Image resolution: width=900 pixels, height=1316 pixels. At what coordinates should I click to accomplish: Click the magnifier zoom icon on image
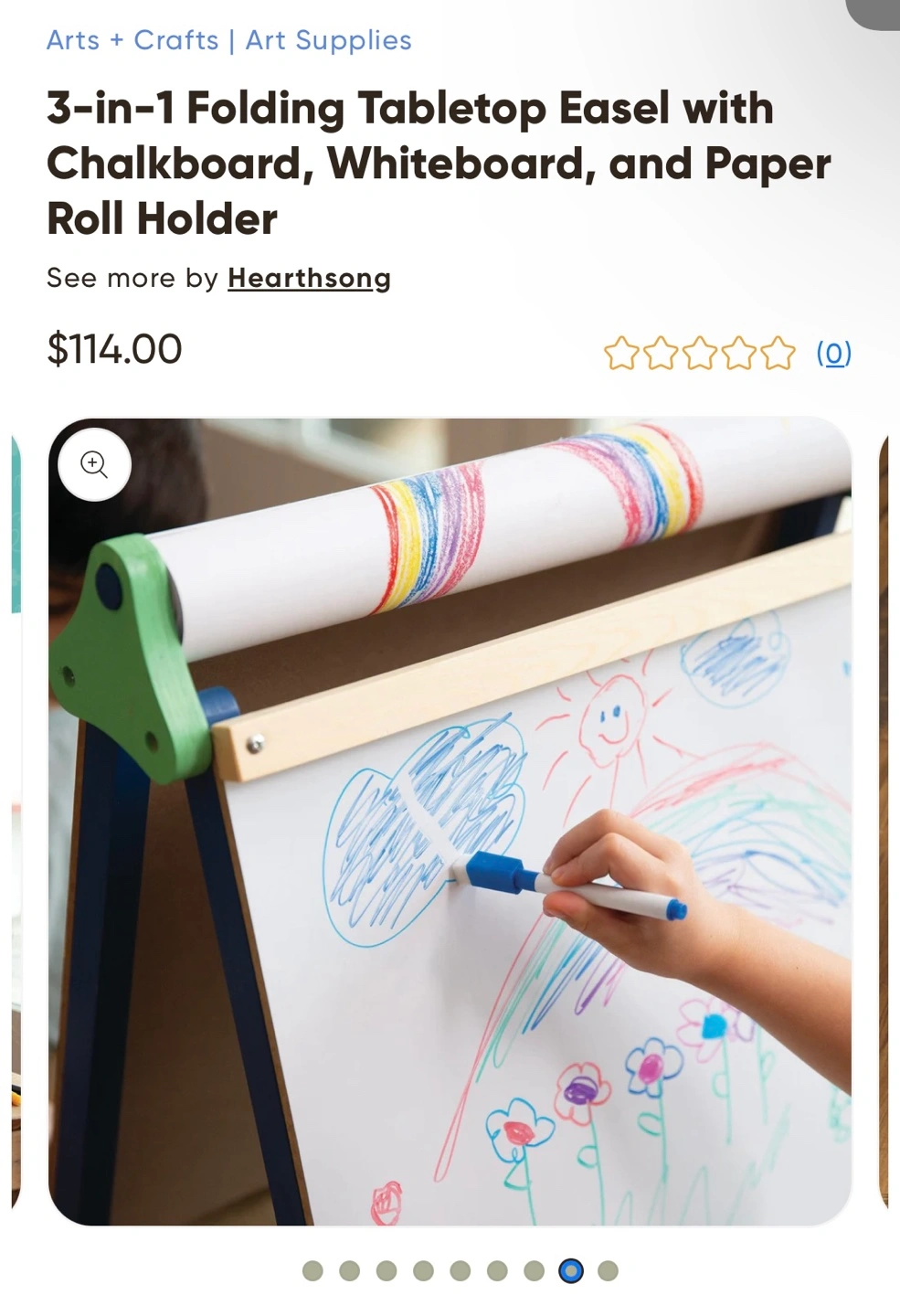[95, 464]
